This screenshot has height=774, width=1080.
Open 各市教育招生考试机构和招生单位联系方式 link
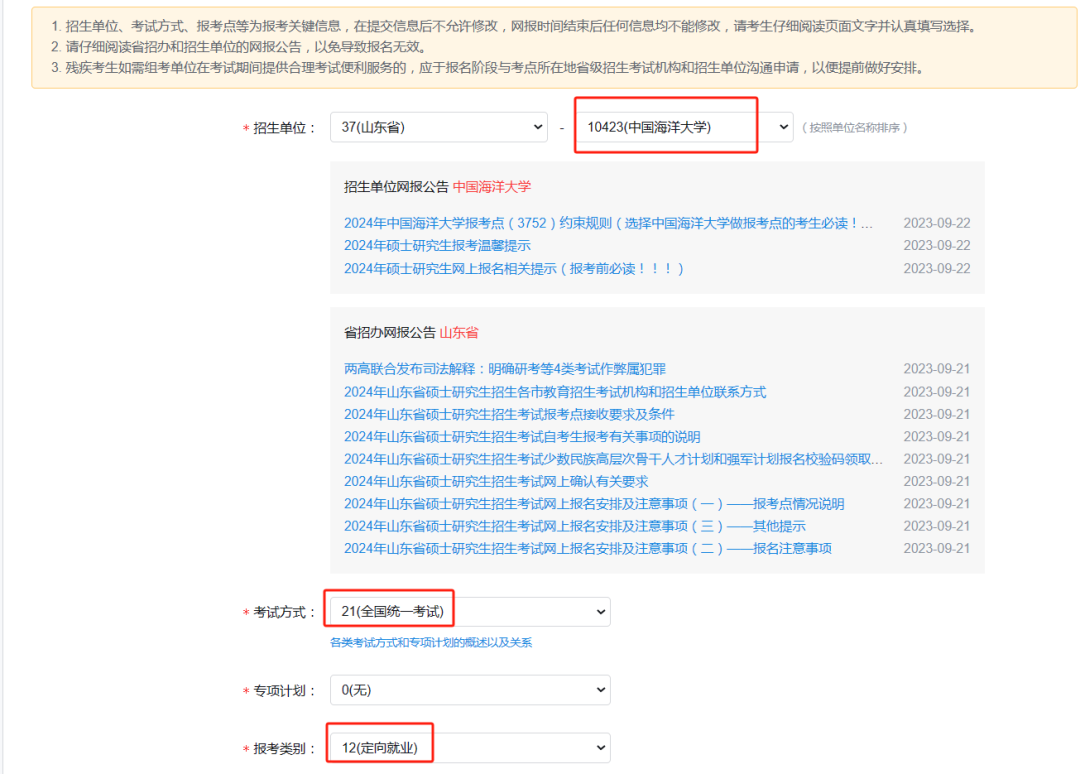click(x=555, y=392)
